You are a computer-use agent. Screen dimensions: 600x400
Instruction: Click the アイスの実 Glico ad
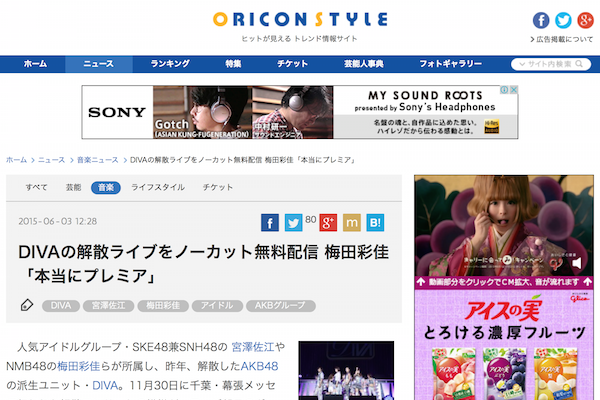tap(504, 344)
